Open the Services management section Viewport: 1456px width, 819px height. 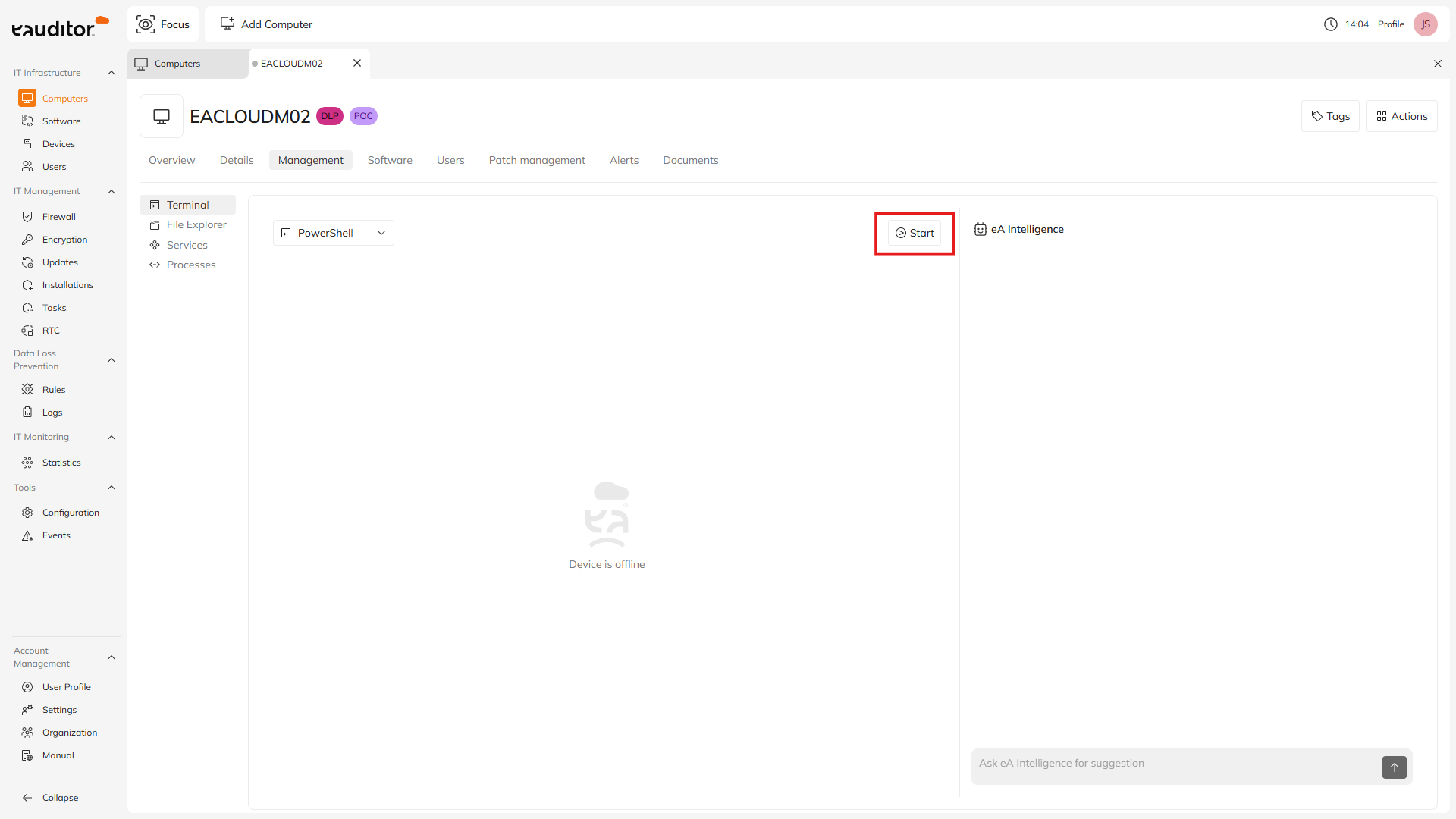(187, 245)
